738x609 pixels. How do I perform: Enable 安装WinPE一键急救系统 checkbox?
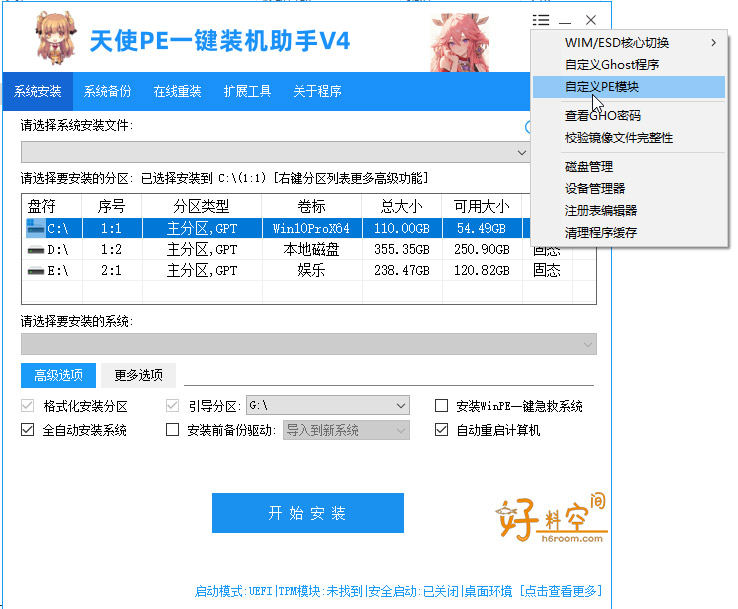(x=441, y=406)
